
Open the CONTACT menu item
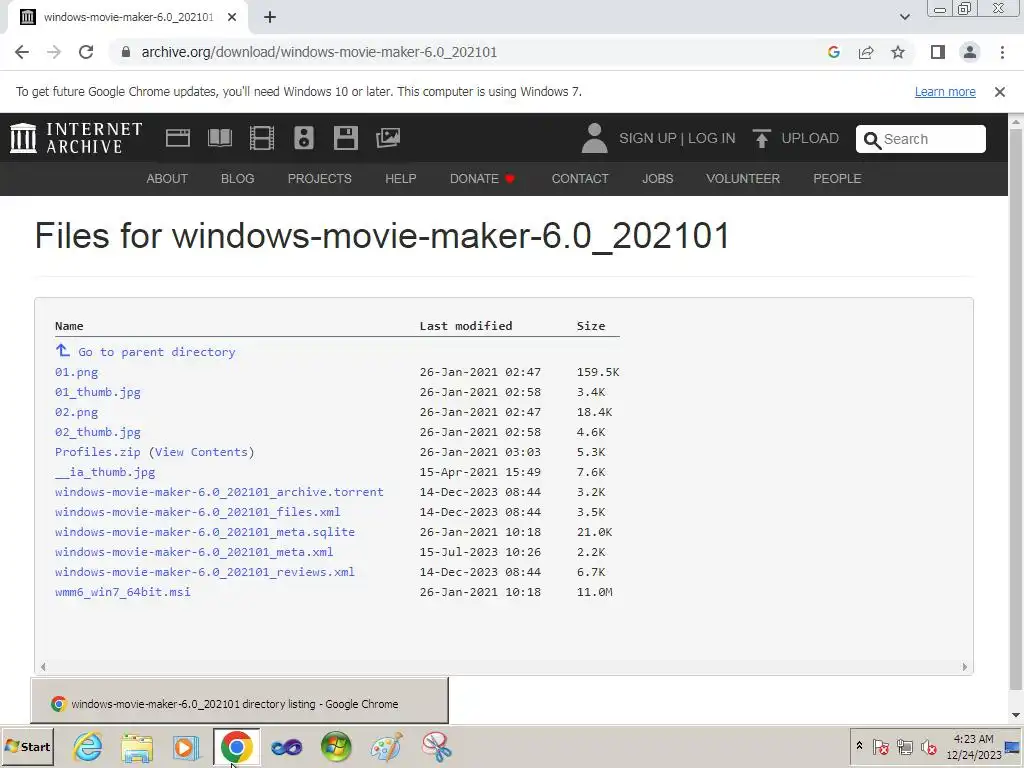point(580,178)
